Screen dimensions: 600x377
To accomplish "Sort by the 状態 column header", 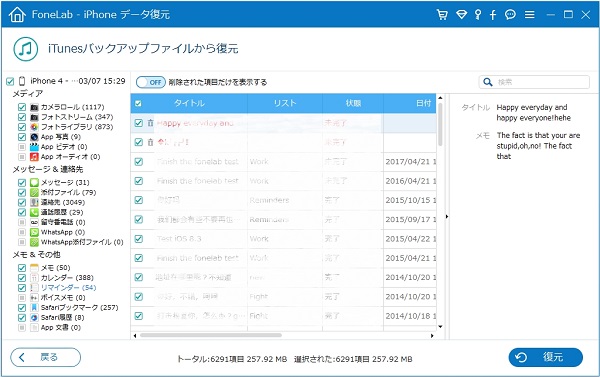I will point(353,103).
